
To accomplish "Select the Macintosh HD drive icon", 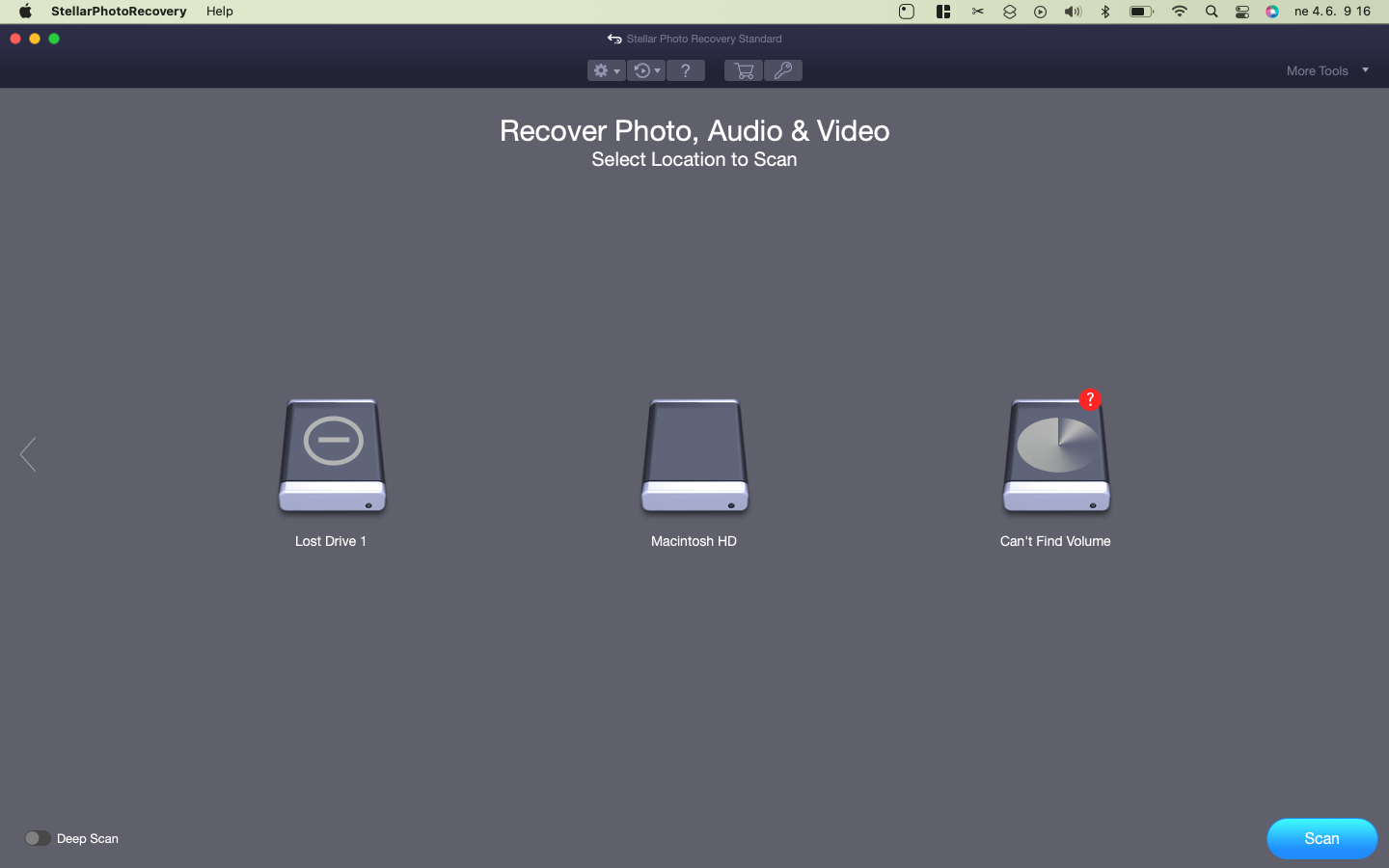I will 694,455.
